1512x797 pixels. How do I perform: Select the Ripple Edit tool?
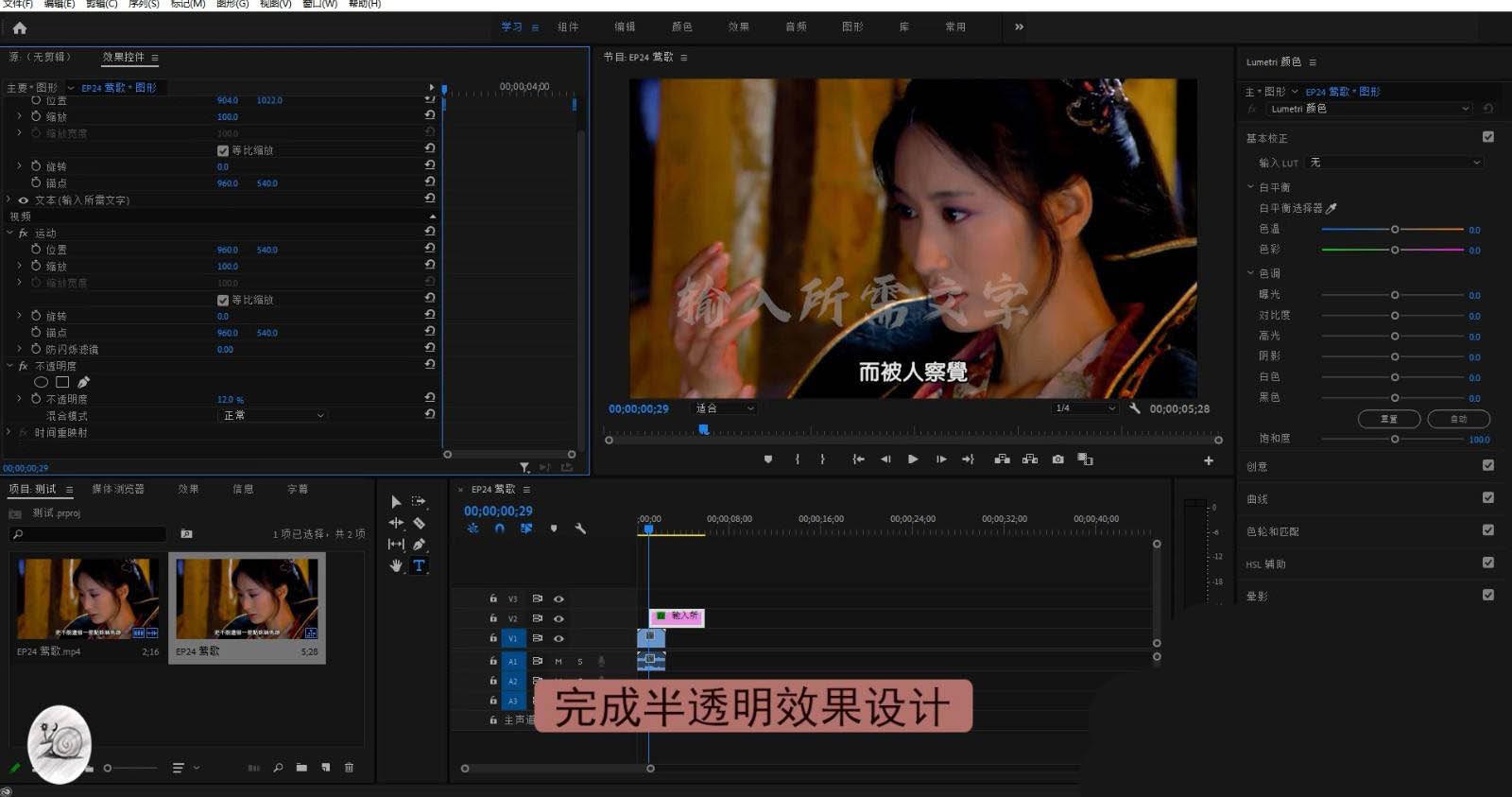coord(396,523)
